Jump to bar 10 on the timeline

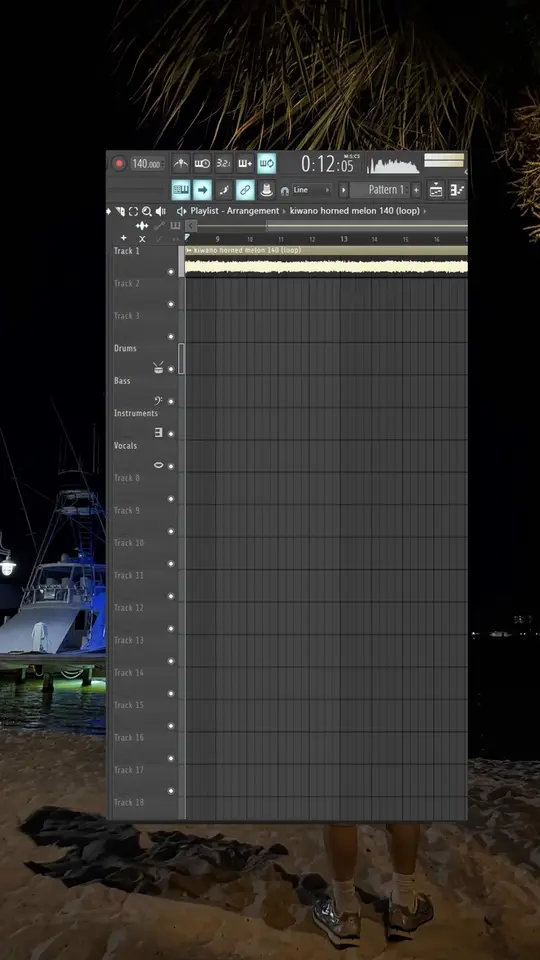(250, 239)
